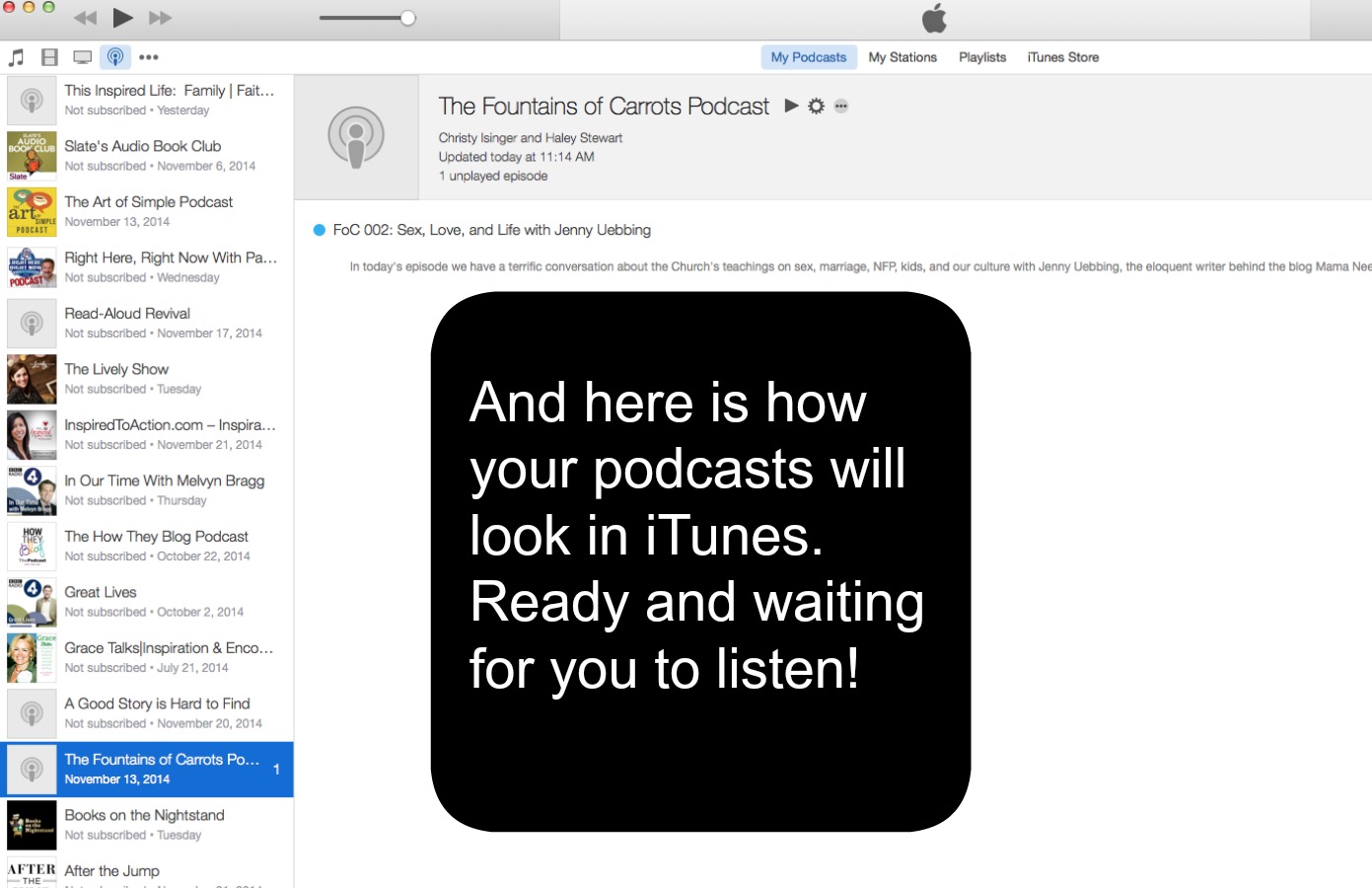Open the TV Shows library icon
Screen dimensions: 1372x888
coord(83,57)
